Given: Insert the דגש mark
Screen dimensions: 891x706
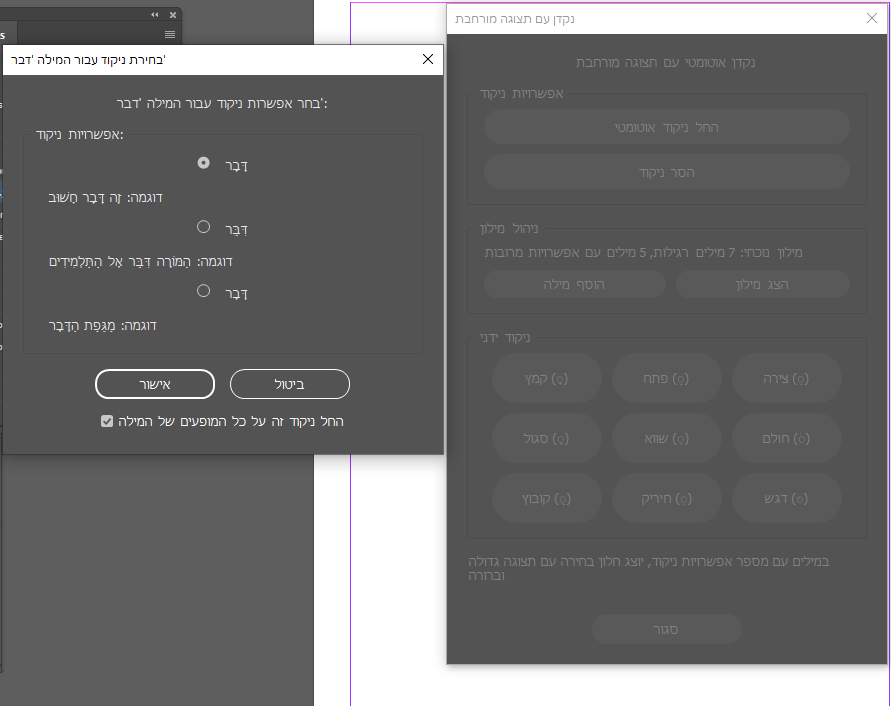Looking at the screenshot, I should click(x=786, y=498).
